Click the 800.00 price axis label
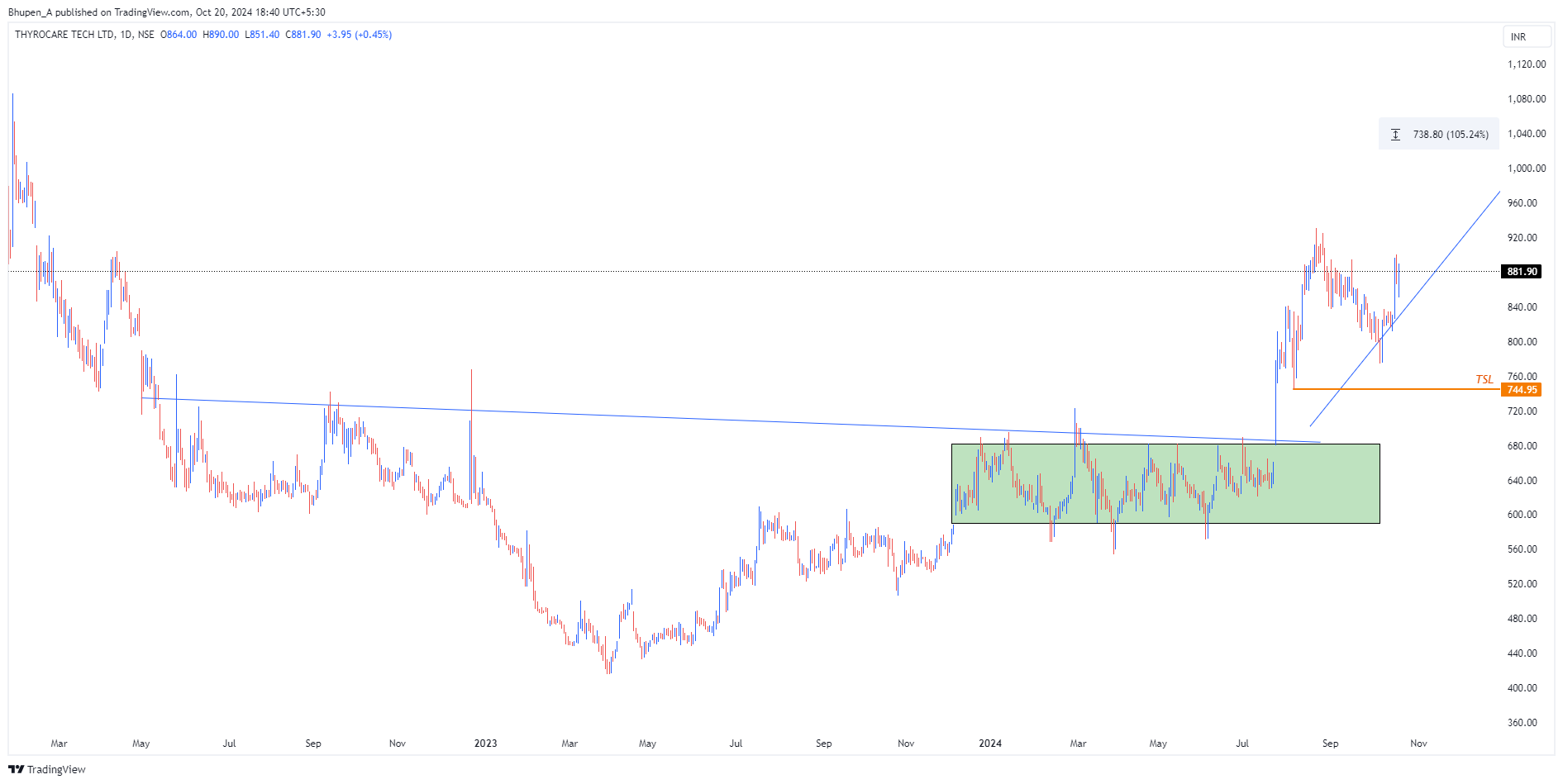Viewport: 1563px width, 784px height. [x=1522, y=342]
